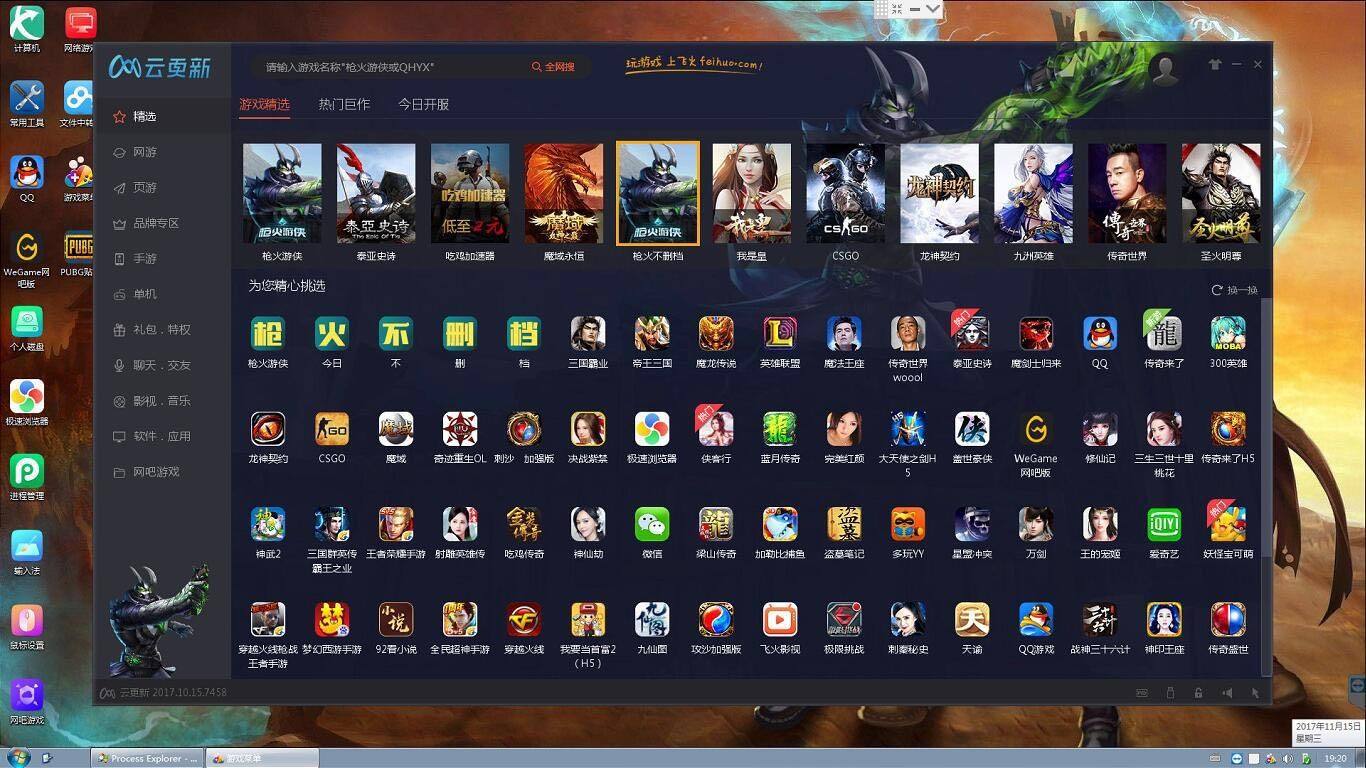Launch 加勒比捕鱼 fishing game icon
The height and width of the screenshot is (768, 1366).
[780, 523]
